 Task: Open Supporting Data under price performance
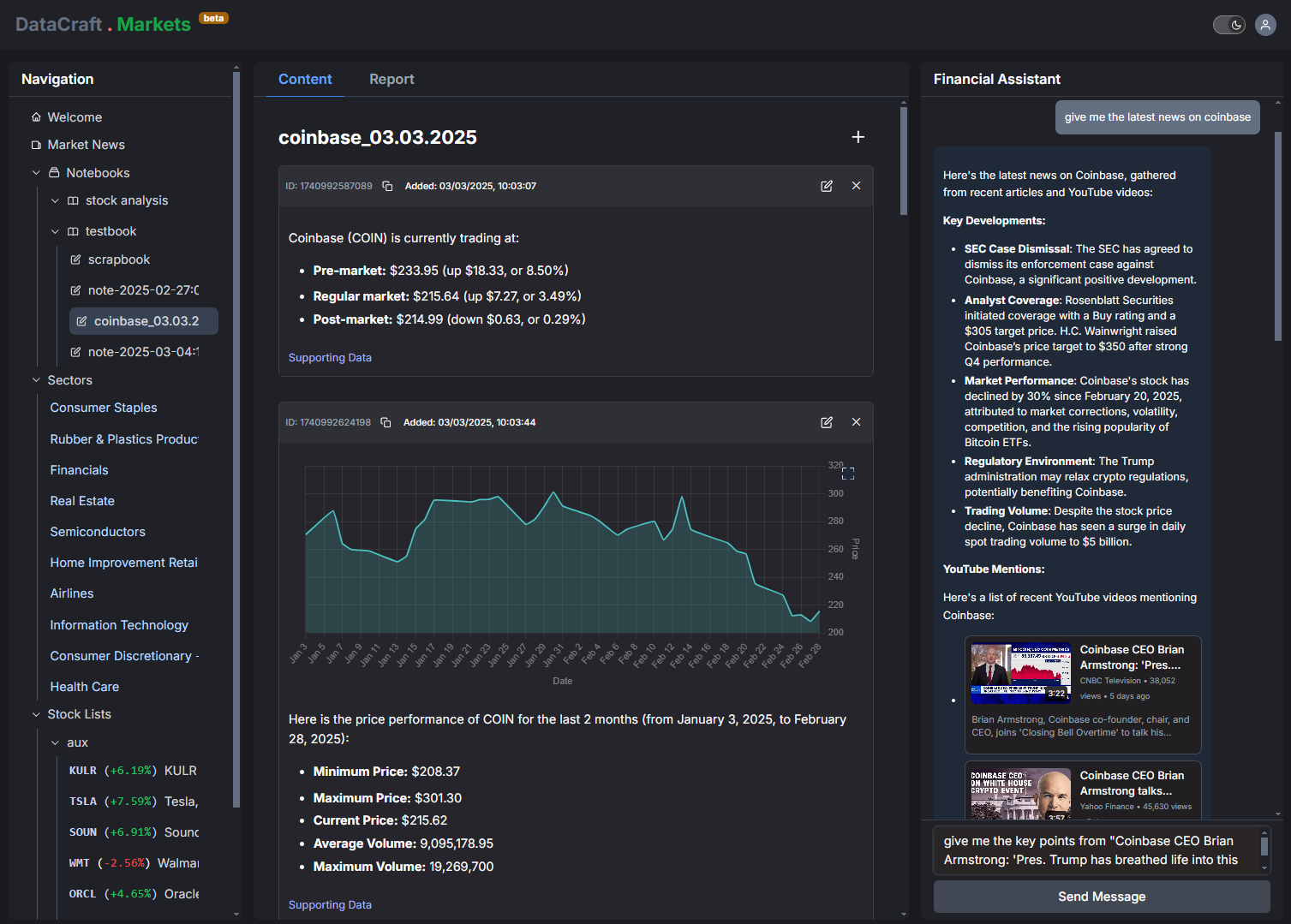(330, 905)
